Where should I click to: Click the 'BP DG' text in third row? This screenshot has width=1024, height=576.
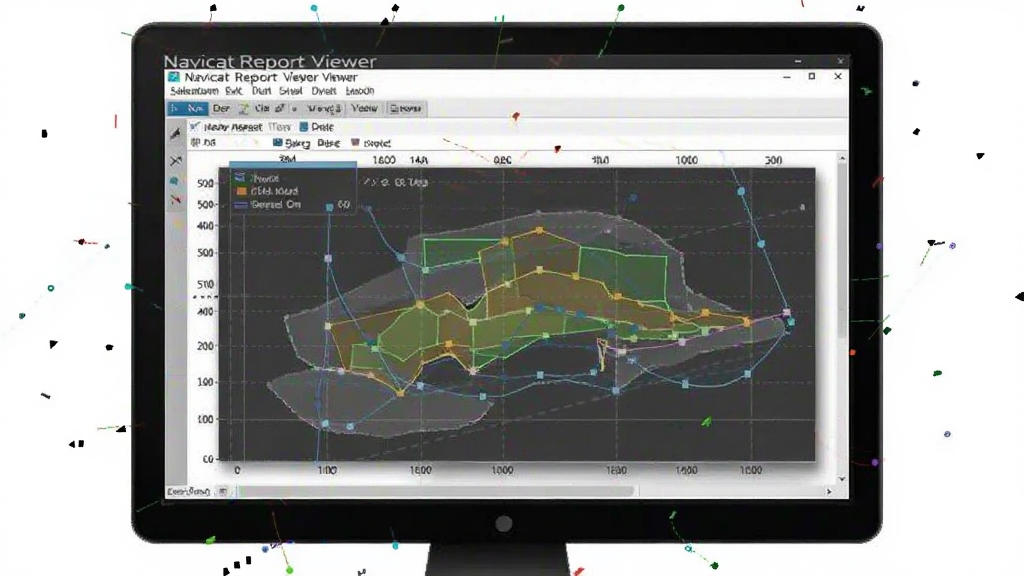click(x=203, y=142)
